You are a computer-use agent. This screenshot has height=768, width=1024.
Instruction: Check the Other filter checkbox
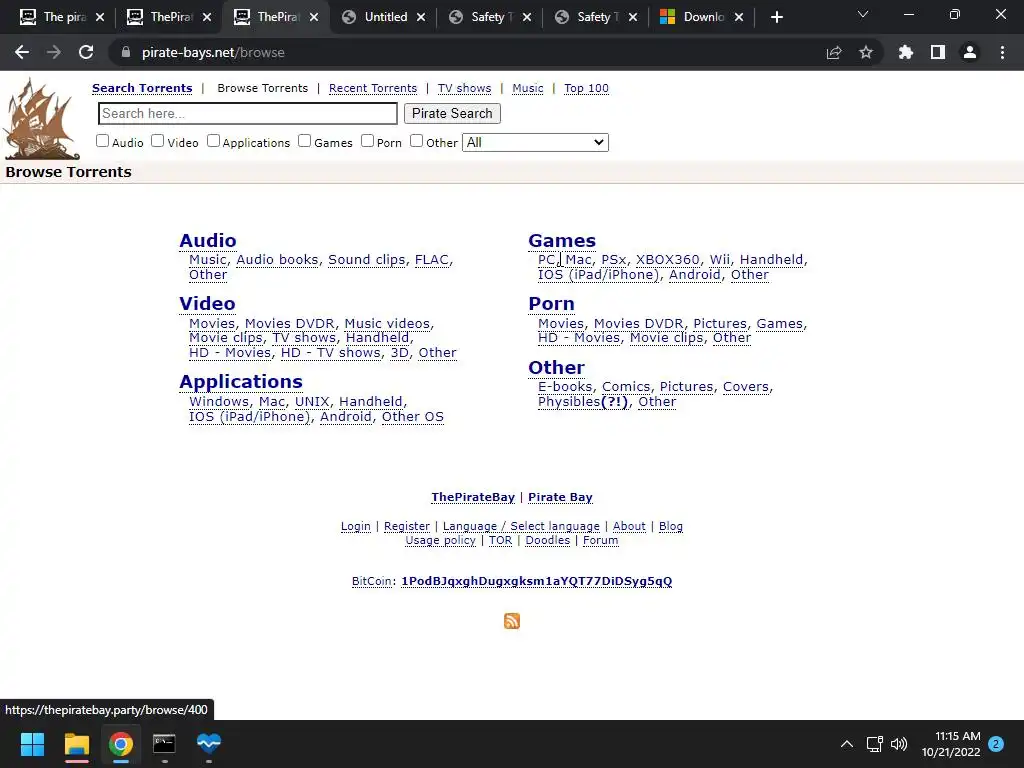click(417, 140)
